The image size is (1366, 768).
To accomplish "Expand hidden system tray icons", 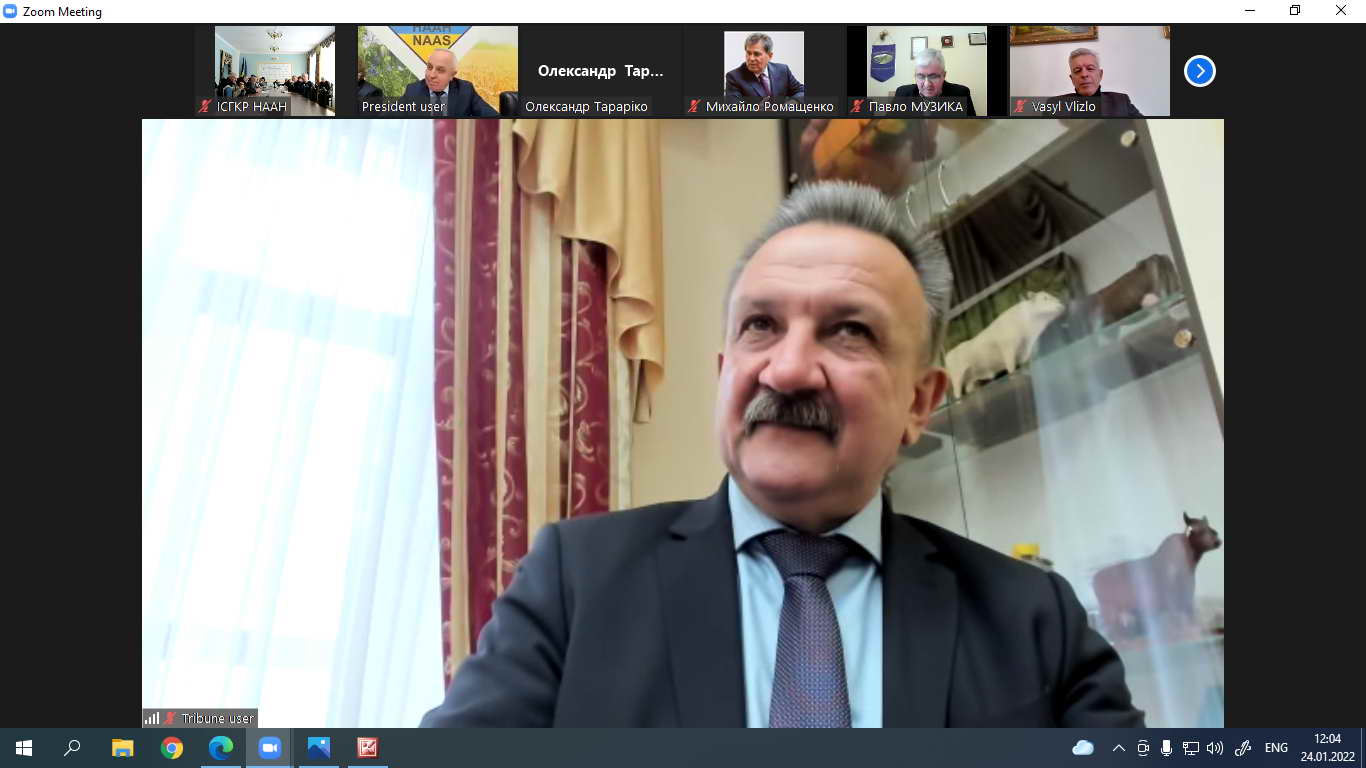I will click(x=1118, y=748).
